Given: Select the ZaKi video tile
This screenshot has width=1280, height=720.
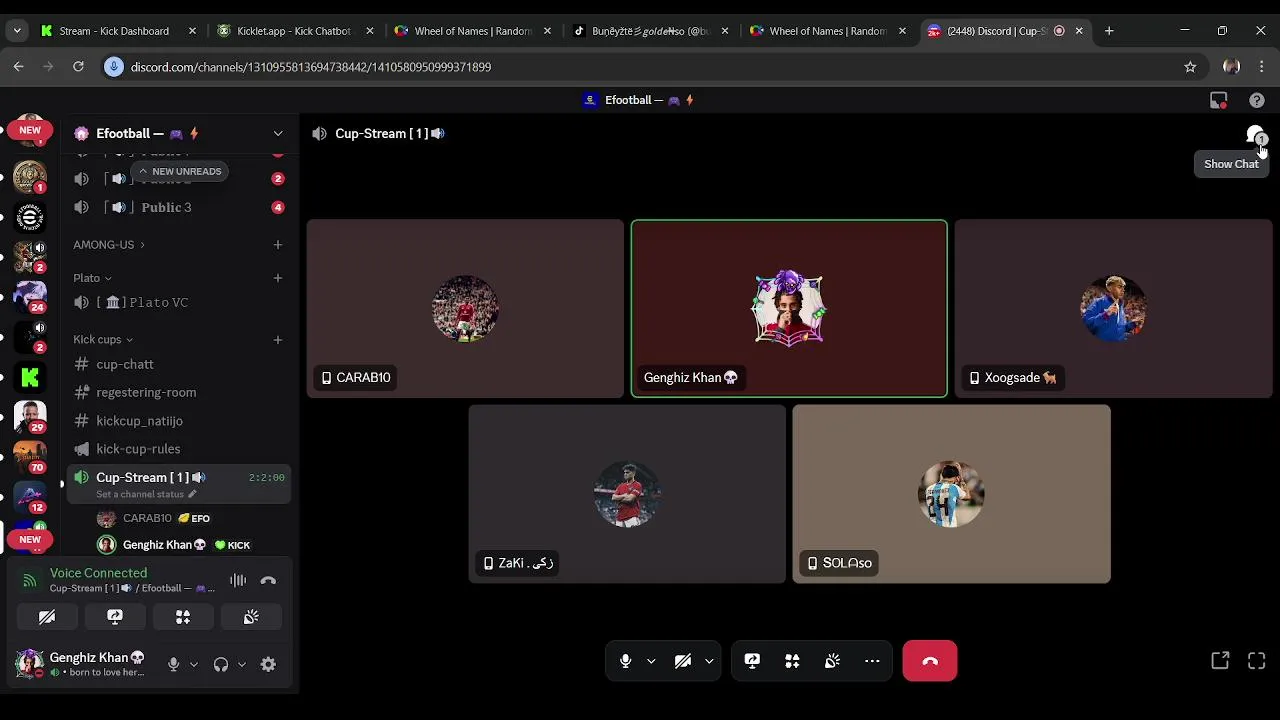Looking at the screenshot, I should [627, 494].
